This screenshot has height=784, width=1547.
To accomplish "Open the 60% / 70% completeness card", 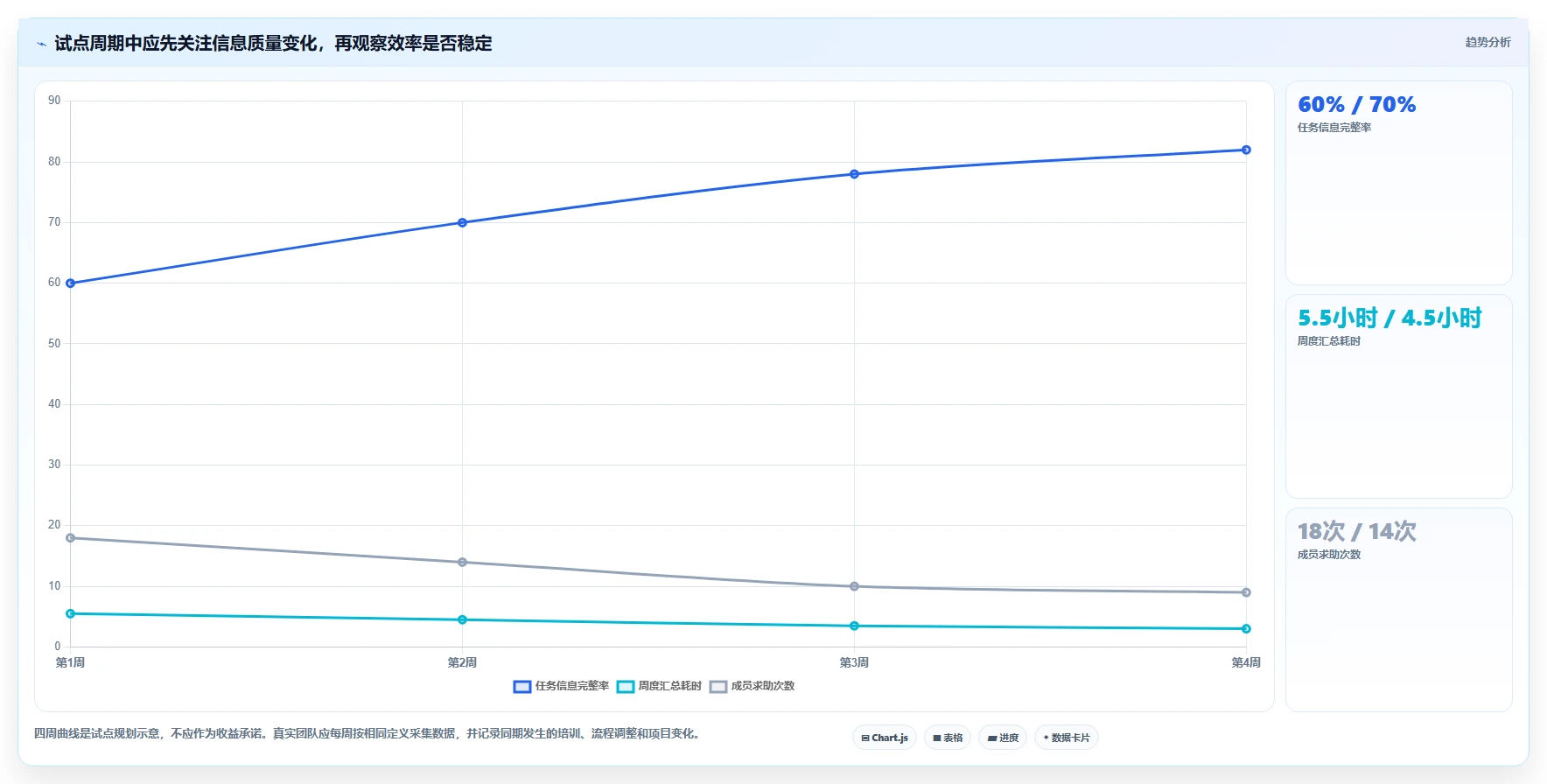I will 1398,183.
